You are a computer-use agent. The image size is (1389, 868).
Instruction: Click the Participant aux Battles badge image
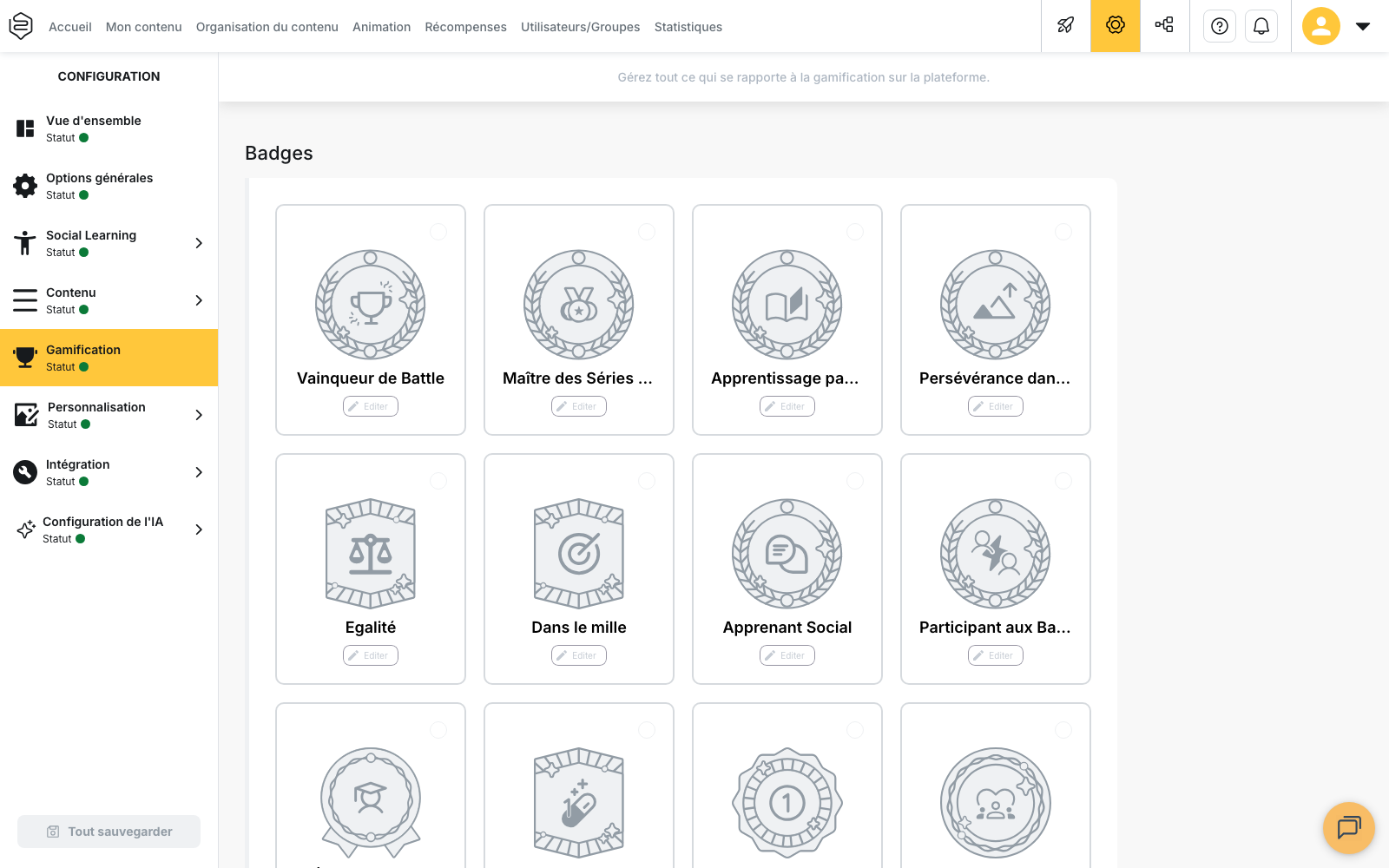click(996, 554)
